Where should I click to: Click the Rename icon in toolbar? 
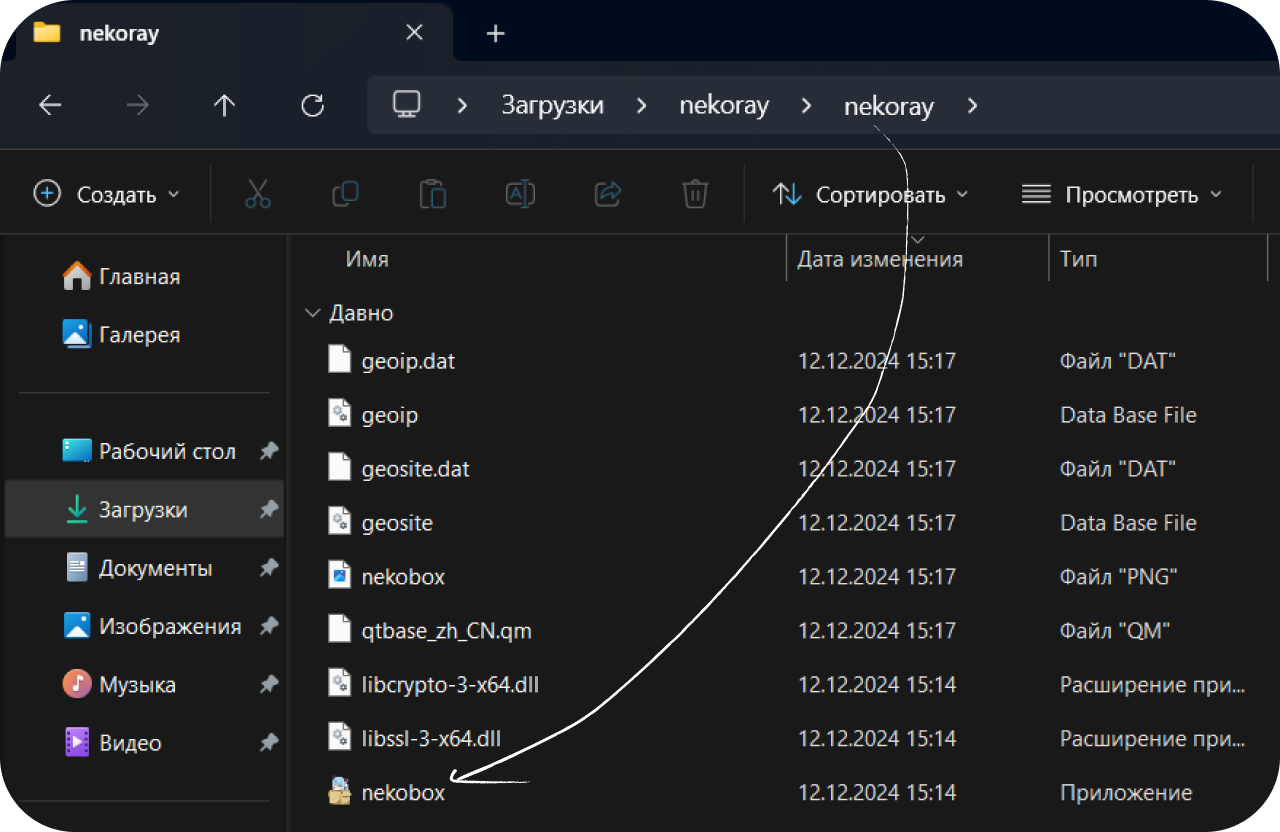click(520, 194)
